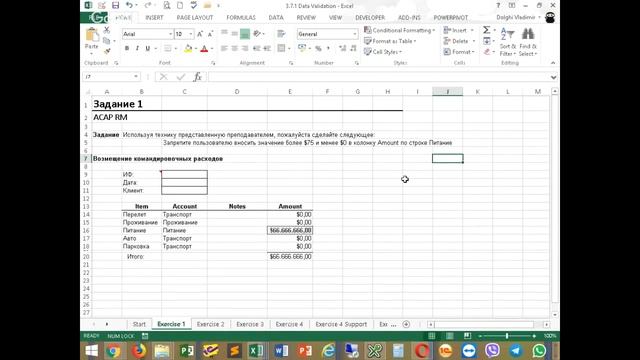Click the Wrap Text icon
The image size is (640, 360).
click(x=281, y=34)
